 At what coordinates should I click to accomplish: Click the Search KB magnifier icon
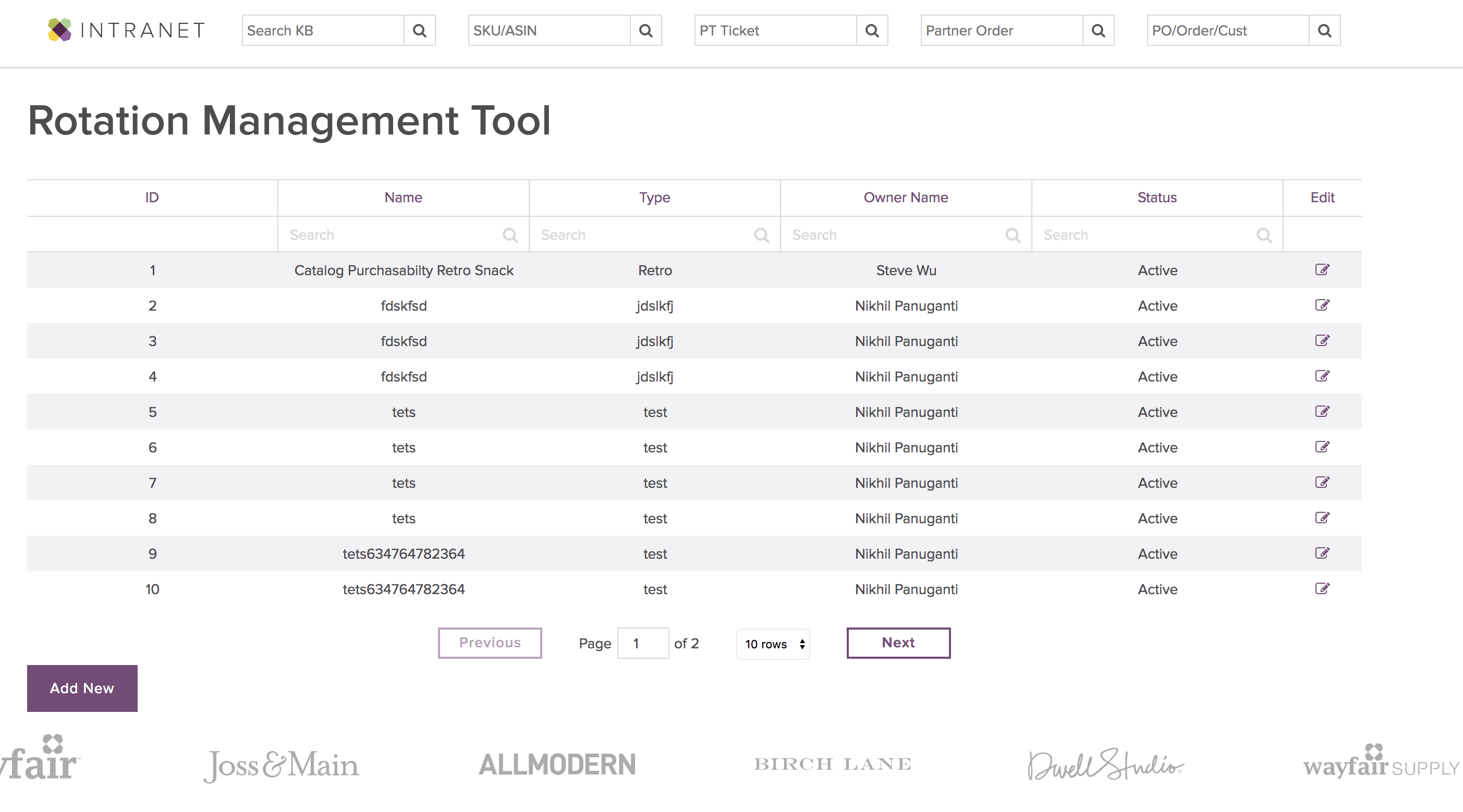[419, 31]
